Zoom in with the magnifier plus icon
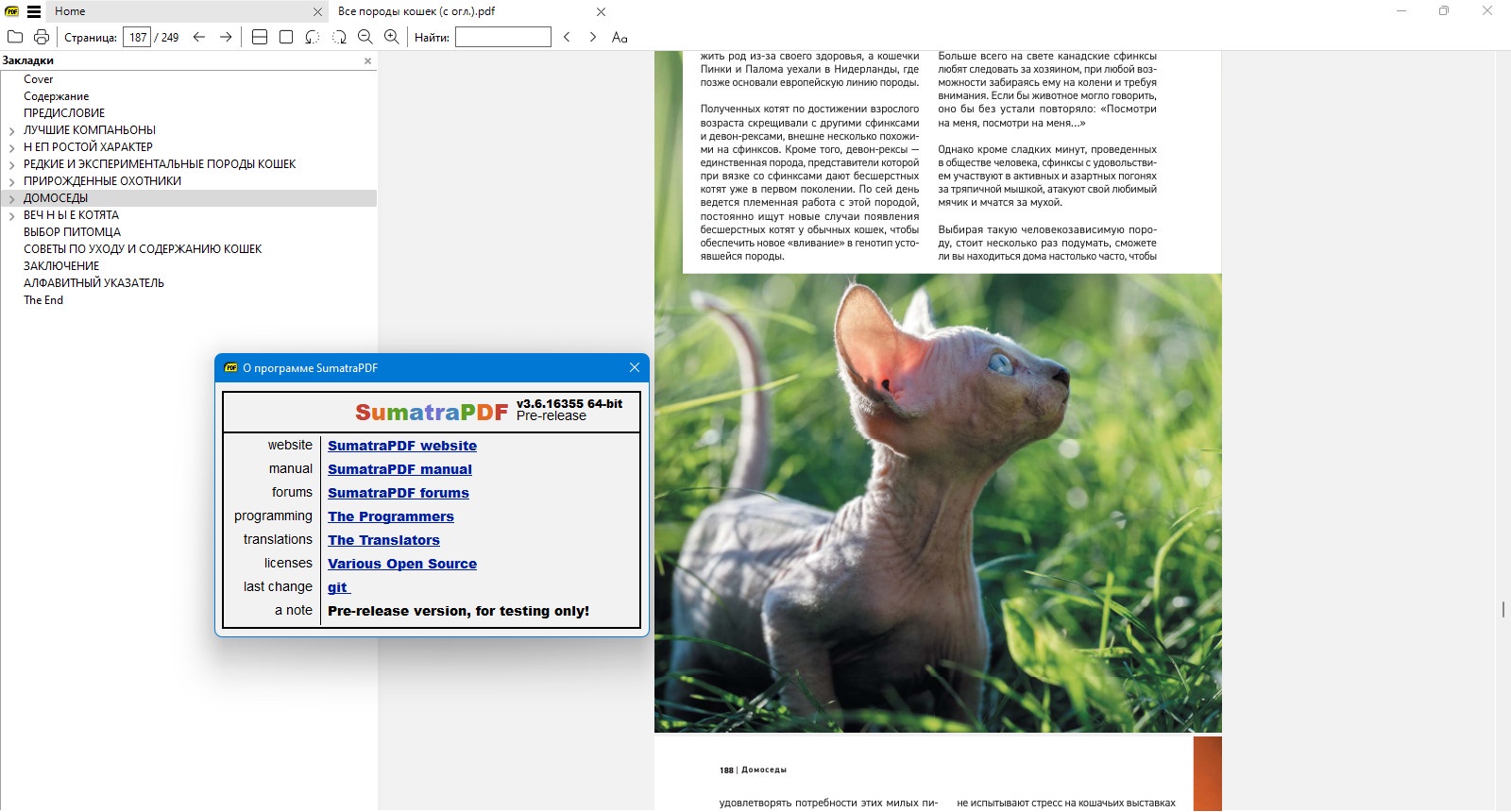Image resolution: width=1511 pixels, height=812 pixels. (392, 37)
